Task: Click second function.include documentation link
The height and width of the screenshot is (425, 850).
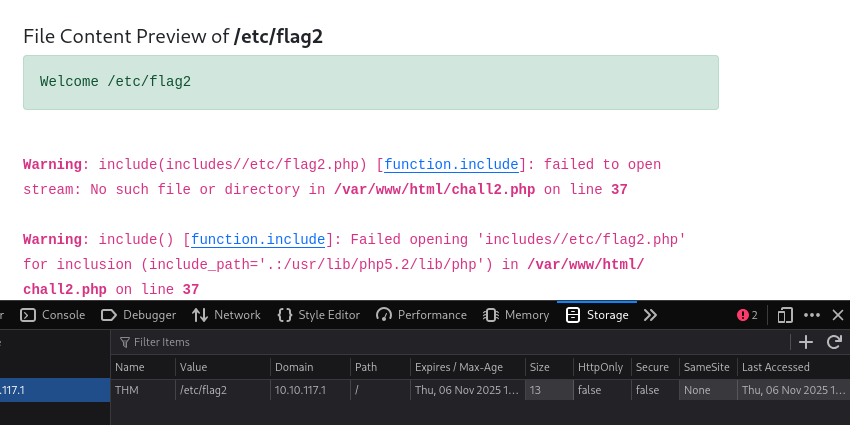Action: click(x=258, y=240)
